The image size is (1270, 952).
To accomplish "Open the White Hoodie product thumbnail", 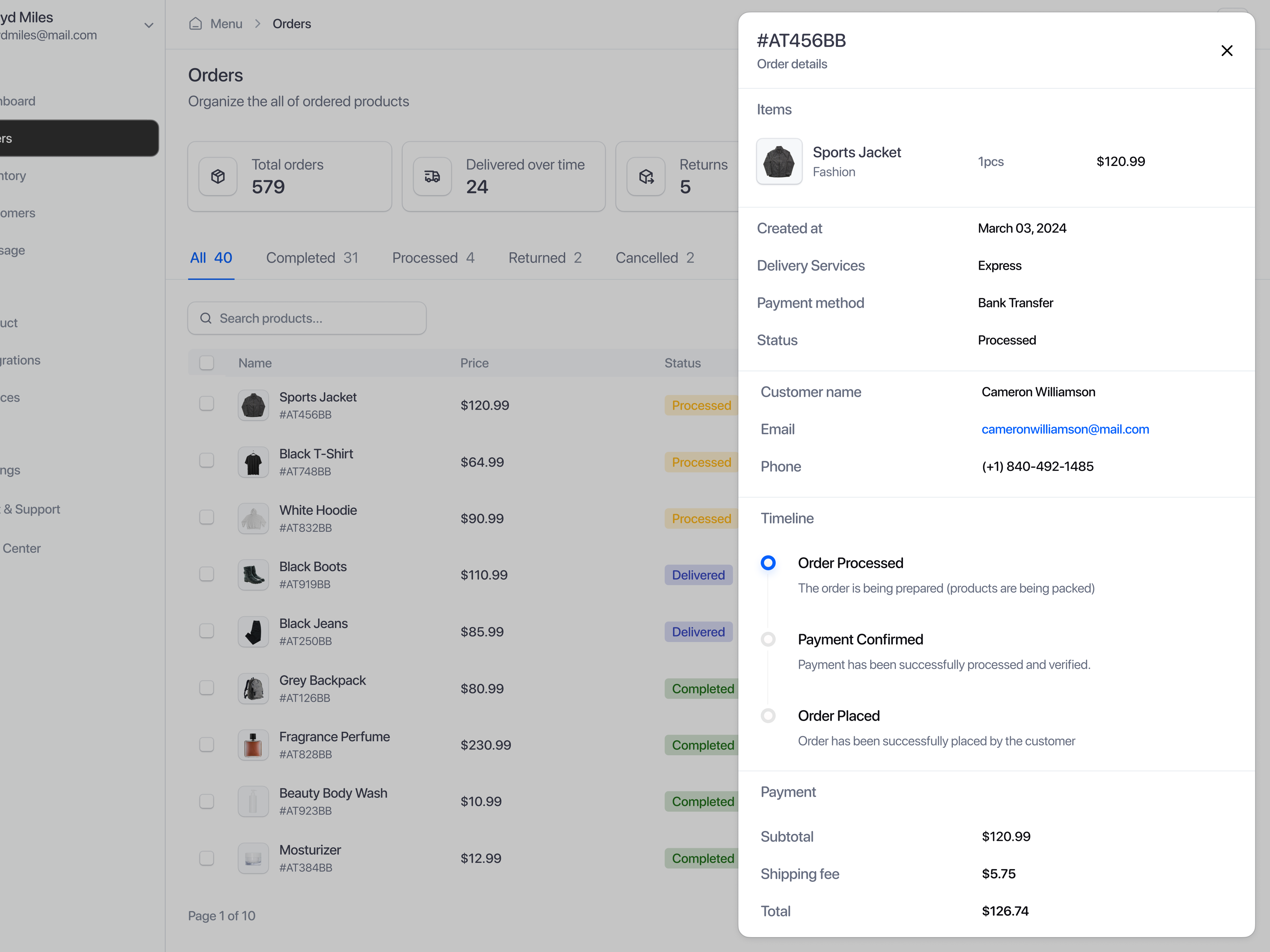I will (253, 518).
